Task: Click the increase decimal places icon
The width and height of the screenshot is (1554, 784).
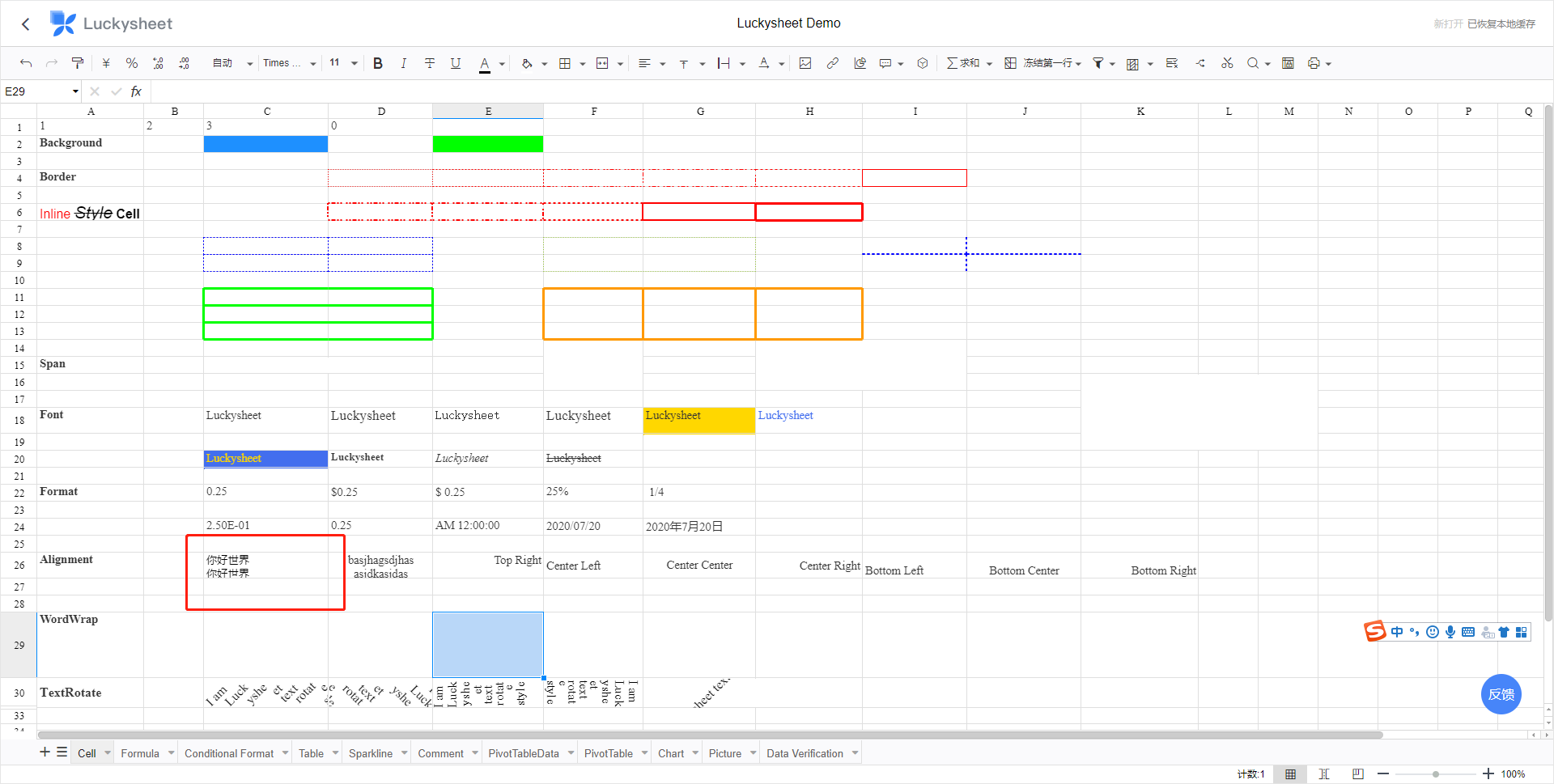Action: pos(185,63)
